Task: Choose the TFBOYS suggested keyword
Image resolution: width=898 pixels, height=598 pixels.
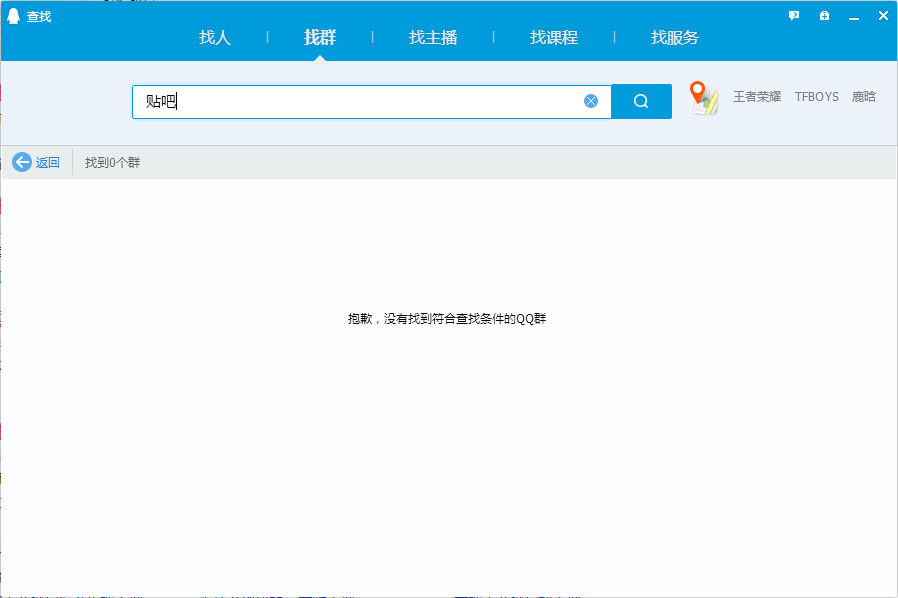Action: 817,97
